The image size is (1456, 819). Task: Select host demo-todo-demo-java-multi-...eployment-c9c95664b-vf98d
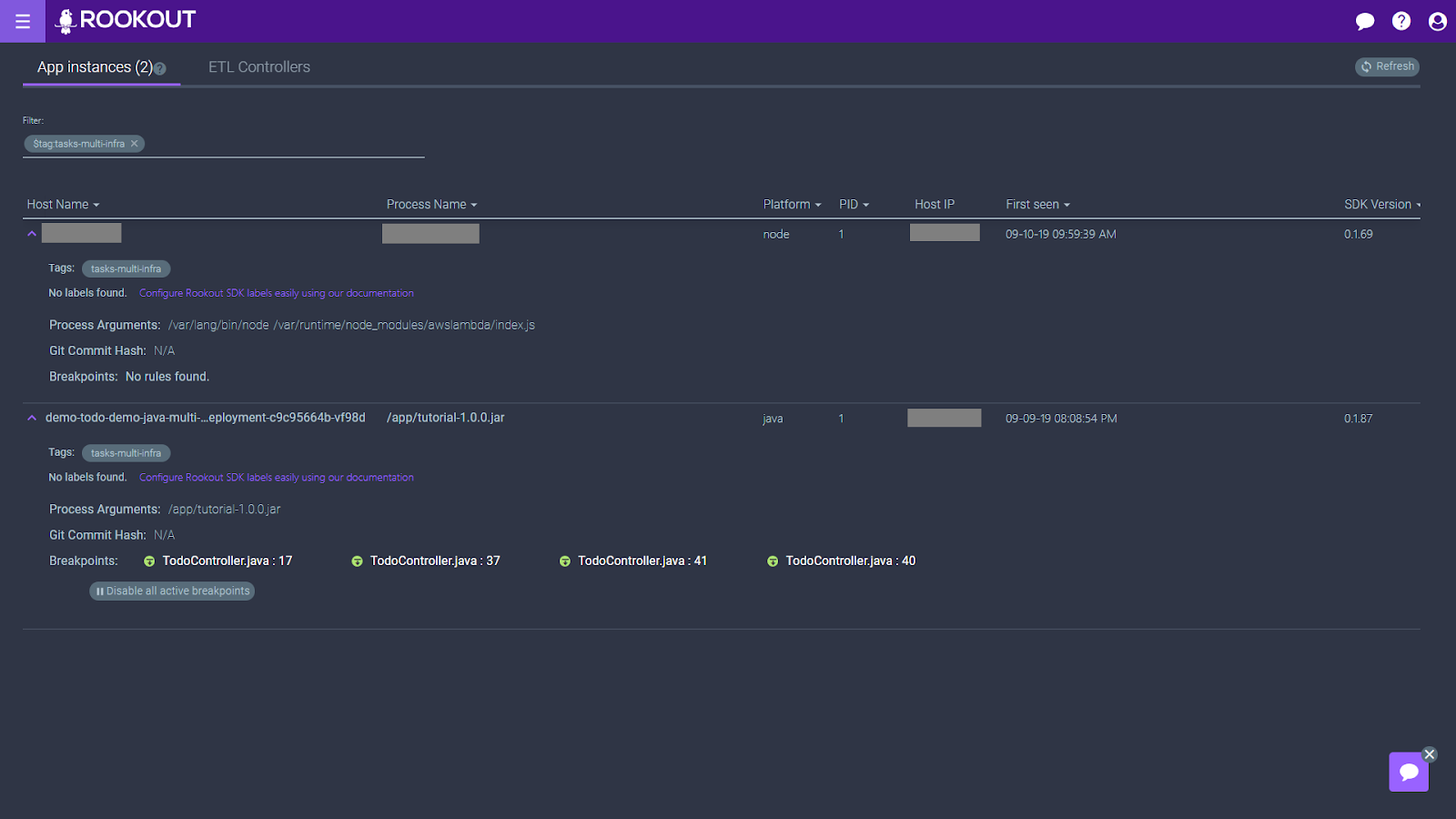point(206,418)
